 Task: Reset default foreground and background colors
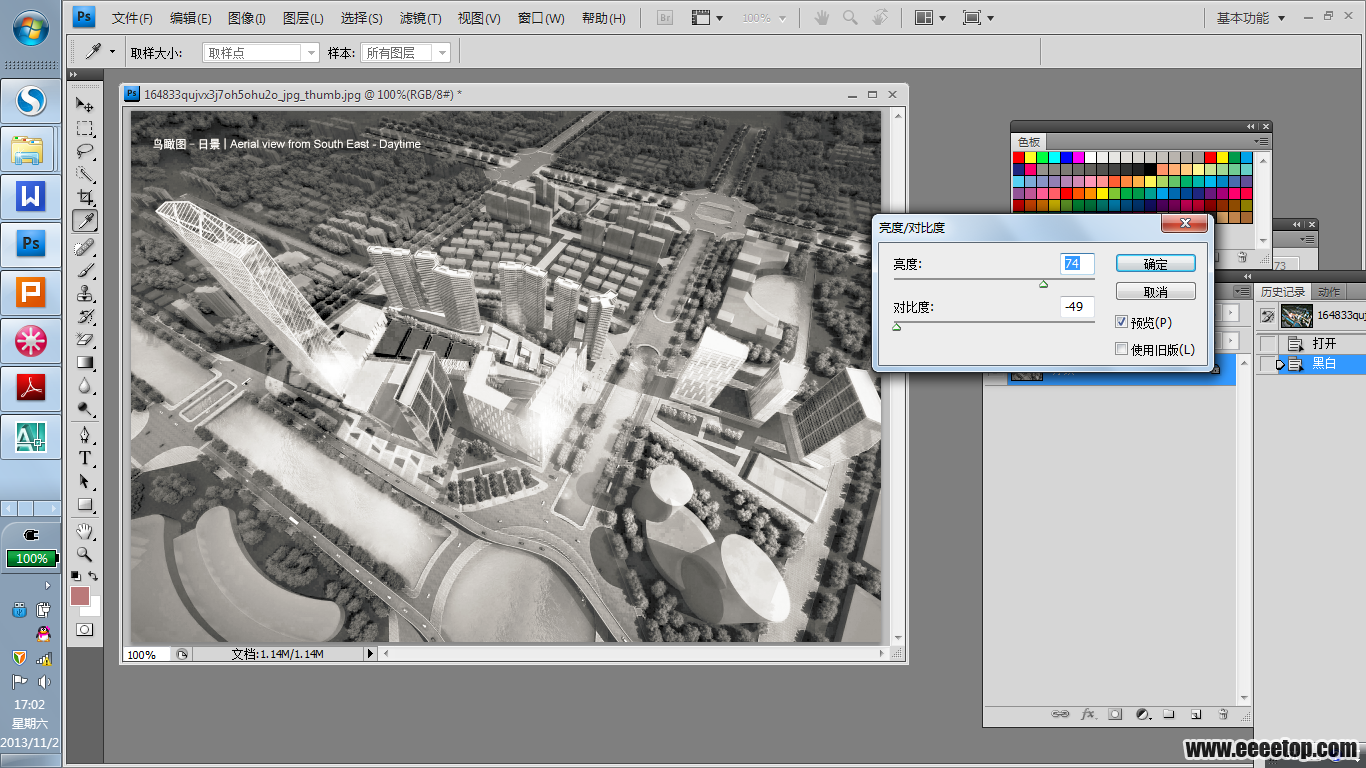[75, 576]
